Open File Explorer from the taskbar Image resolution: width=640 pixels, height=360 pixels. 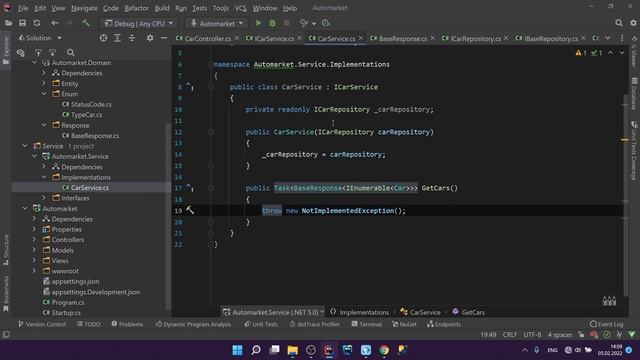click(292, 350)
